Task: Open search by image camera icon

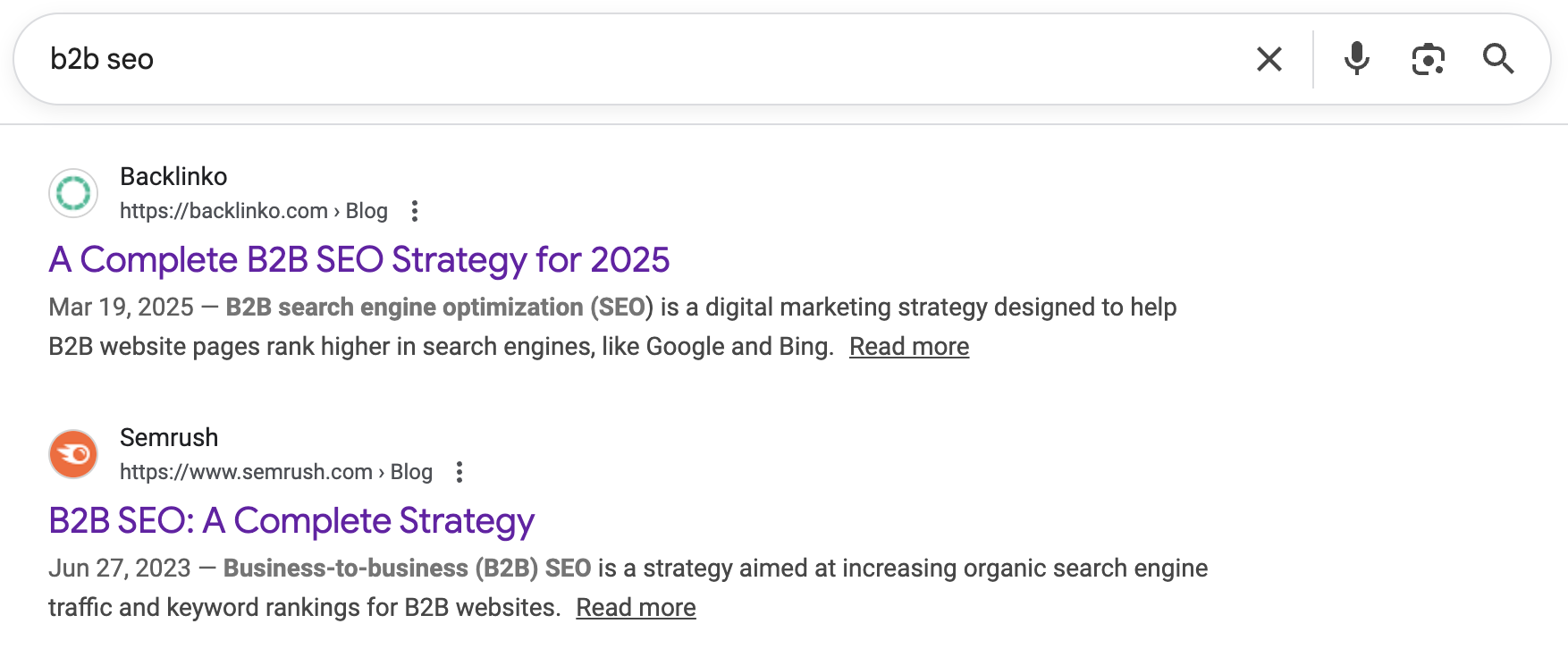Action: click(x=1428, y=60)
